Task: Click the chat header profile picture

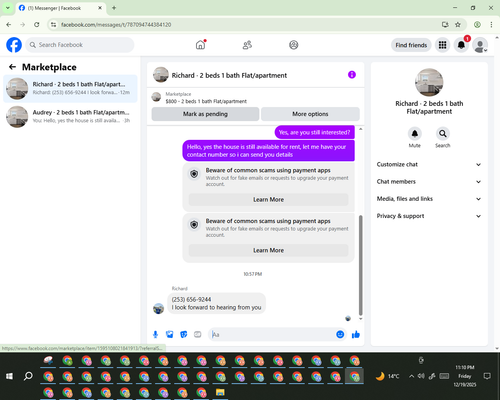Action: [161, 75]
